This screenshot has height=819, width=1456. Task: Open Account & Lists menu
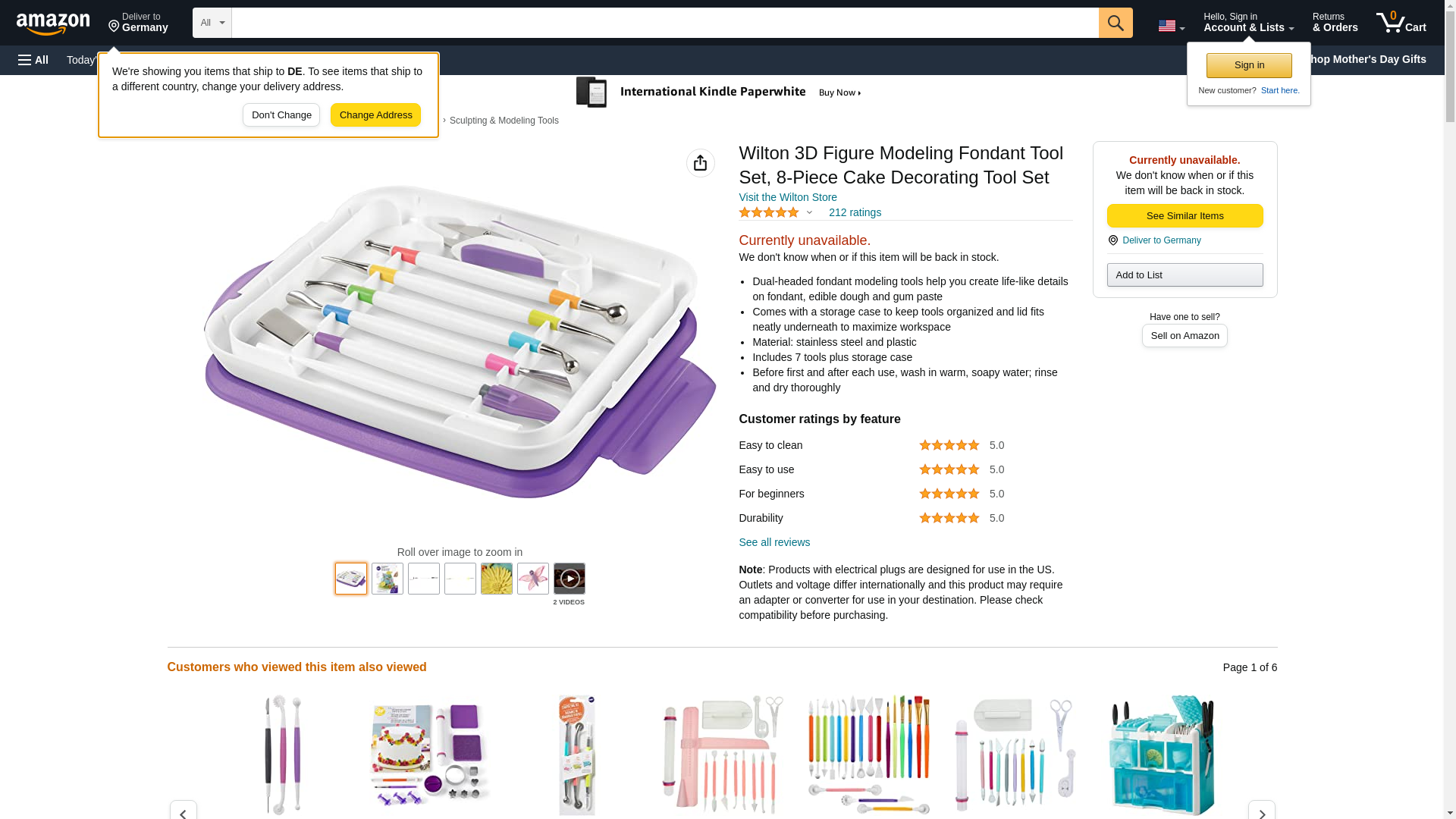(1248, 23)
